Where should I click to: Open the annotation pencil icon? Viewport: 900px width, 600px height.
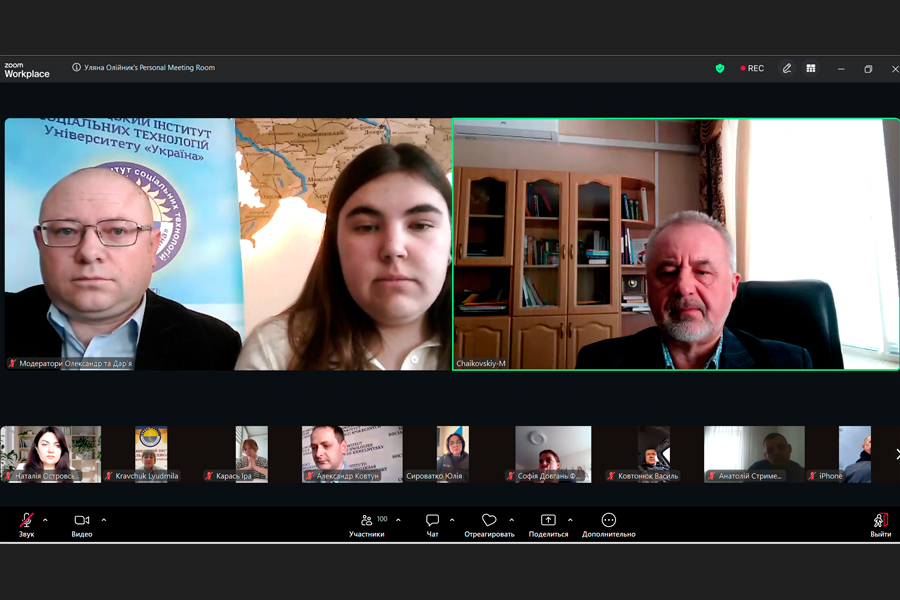(787, 68)
